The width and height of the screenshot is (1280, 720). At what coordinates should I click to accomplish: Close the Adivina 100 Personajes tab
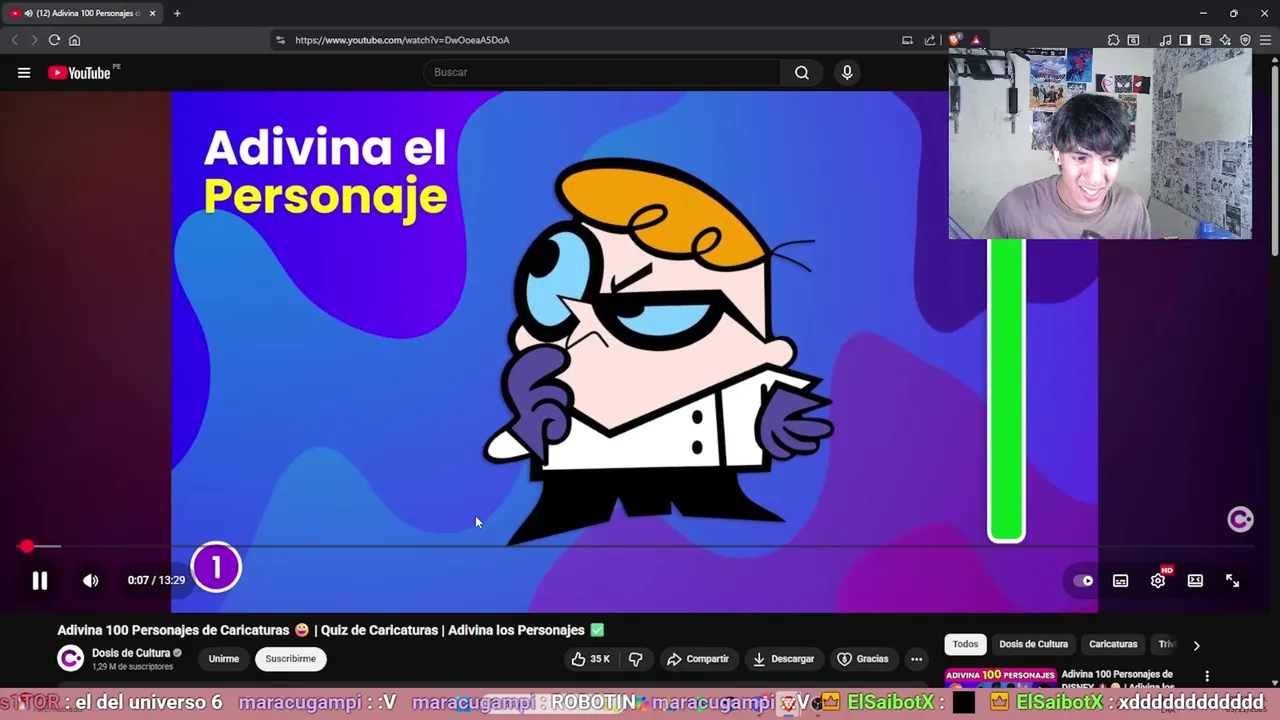tap(152, 13)
